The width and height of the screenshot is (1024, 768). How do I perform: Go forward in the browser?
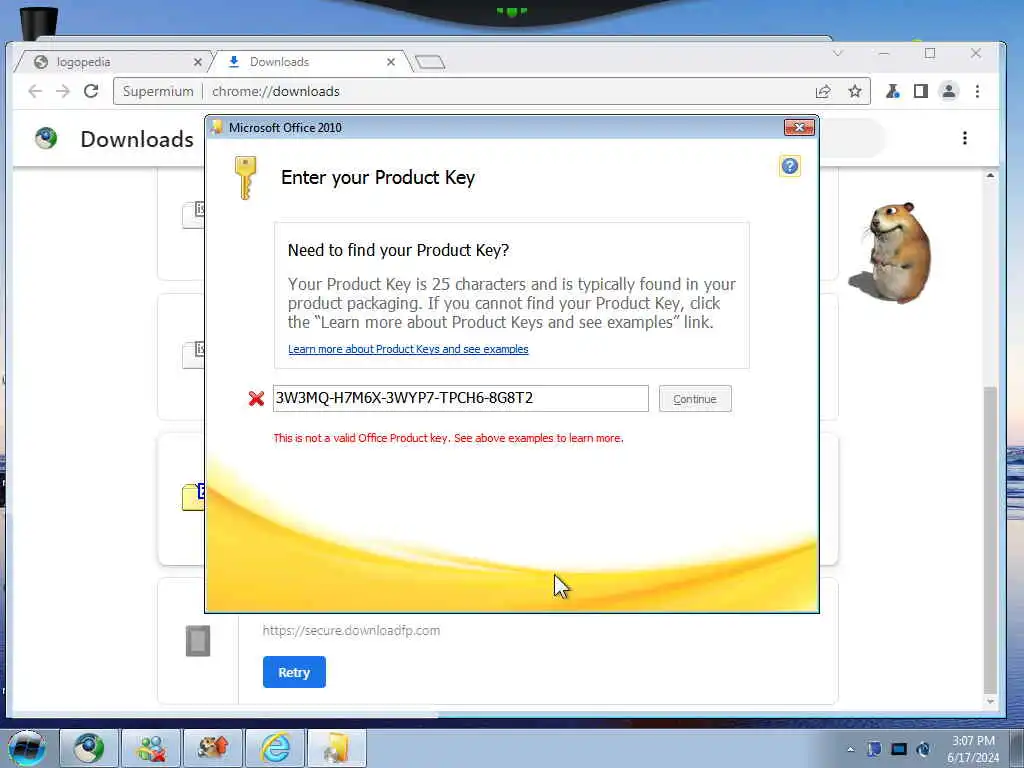63,91
